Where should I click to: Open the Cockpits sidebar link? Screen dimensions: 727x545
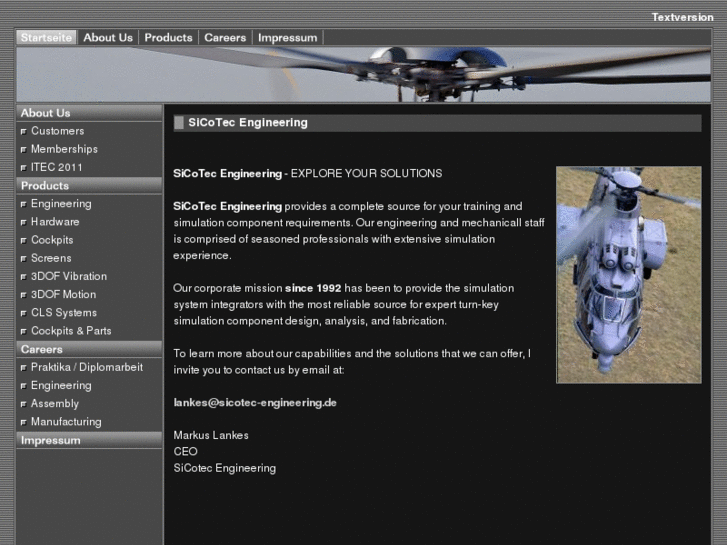click(52, 240)
